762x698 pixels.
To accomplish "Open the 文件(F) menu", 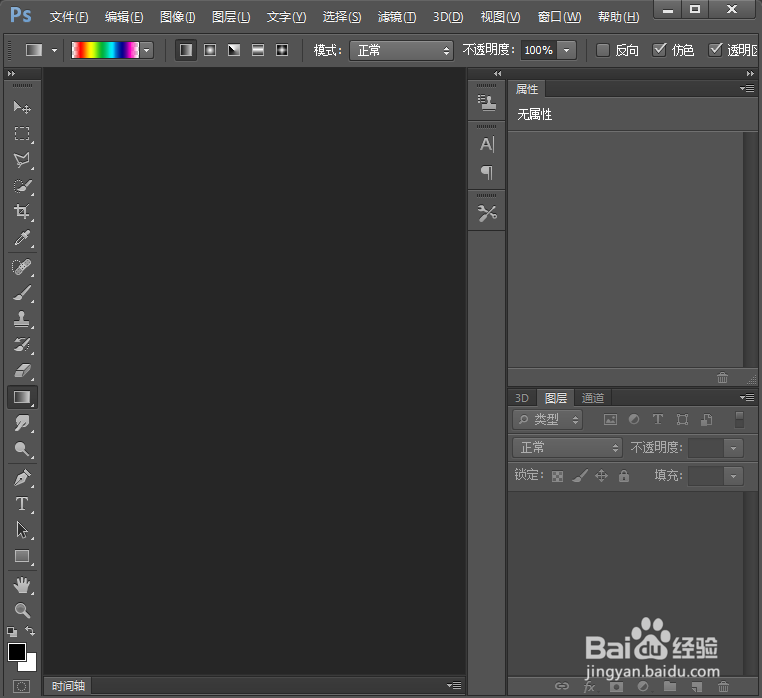I will coord(69,17).
